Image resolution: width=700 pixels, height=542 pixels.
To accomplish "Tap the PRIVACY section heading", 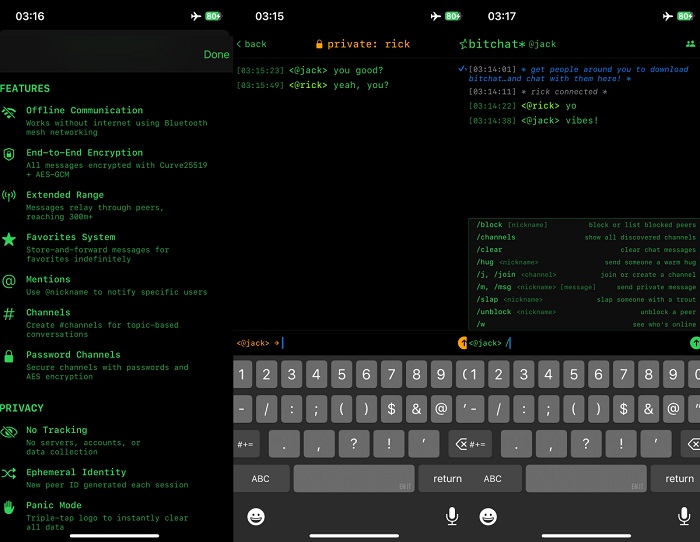I will (22, 408).
